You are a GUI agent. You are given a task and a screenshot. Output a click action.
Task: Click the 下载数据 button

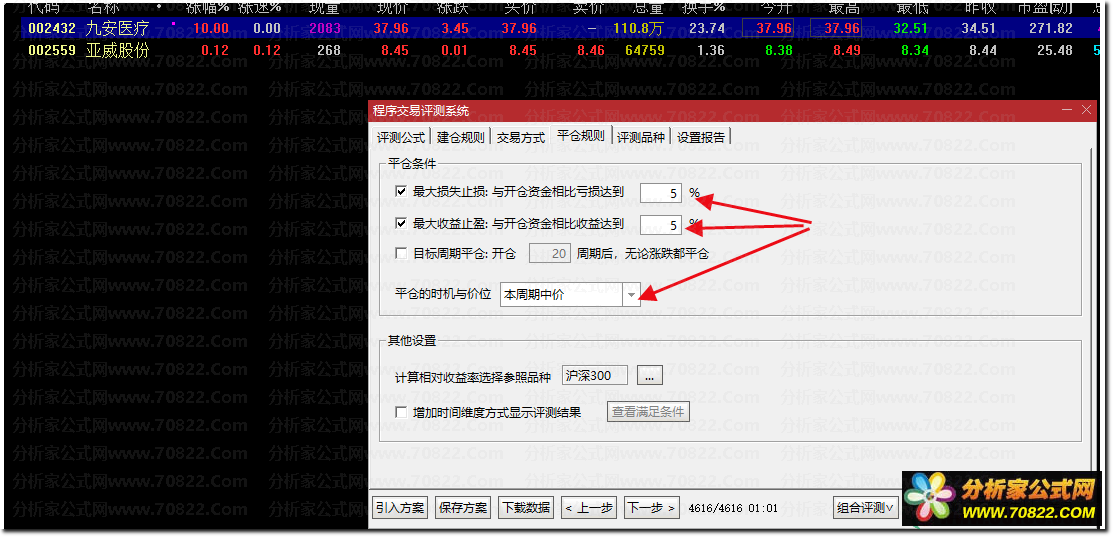pos(526,508)
